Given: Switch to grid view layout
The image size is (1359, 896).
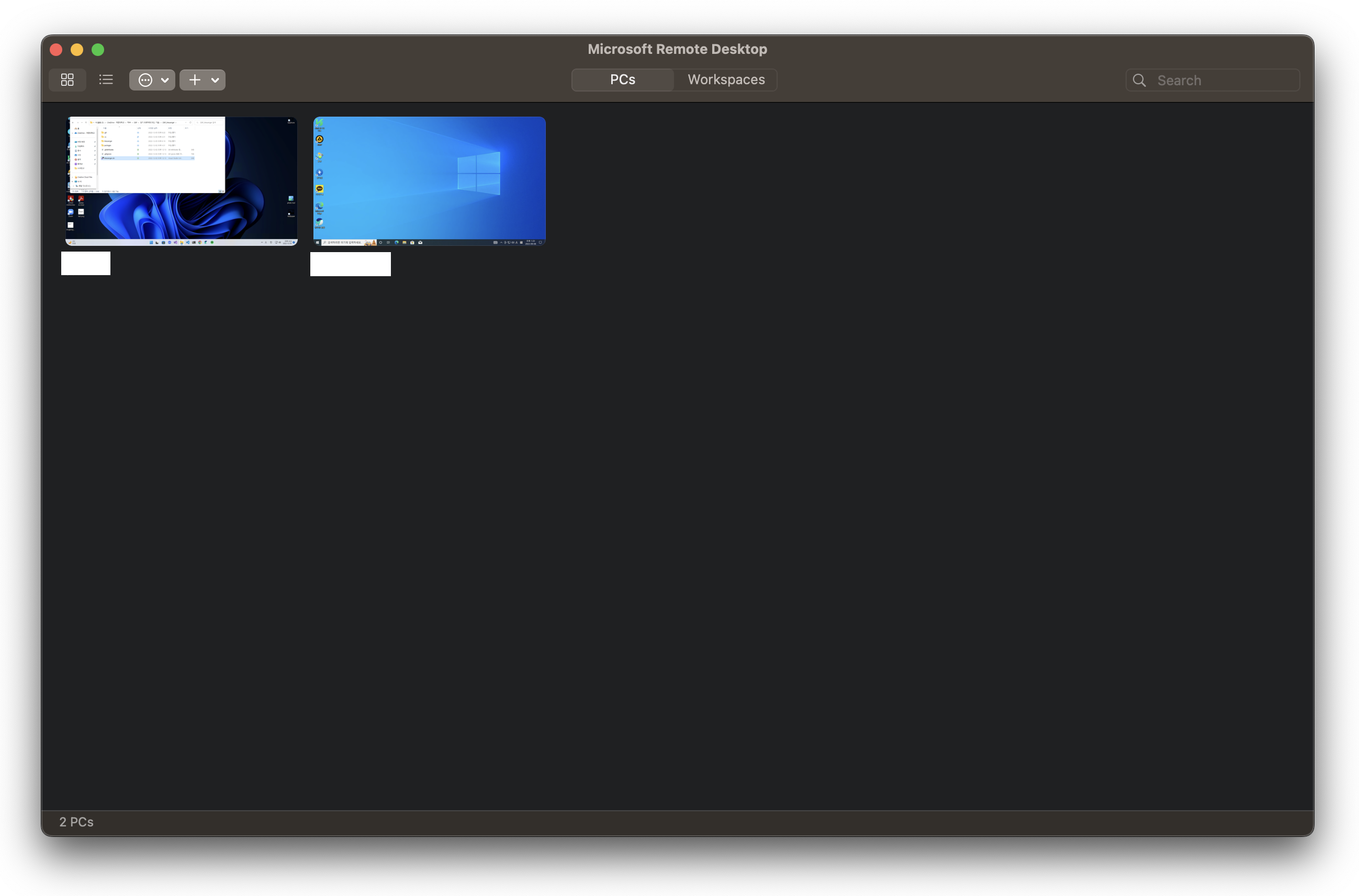Looking at the screenshot, I should coord(68,80).
